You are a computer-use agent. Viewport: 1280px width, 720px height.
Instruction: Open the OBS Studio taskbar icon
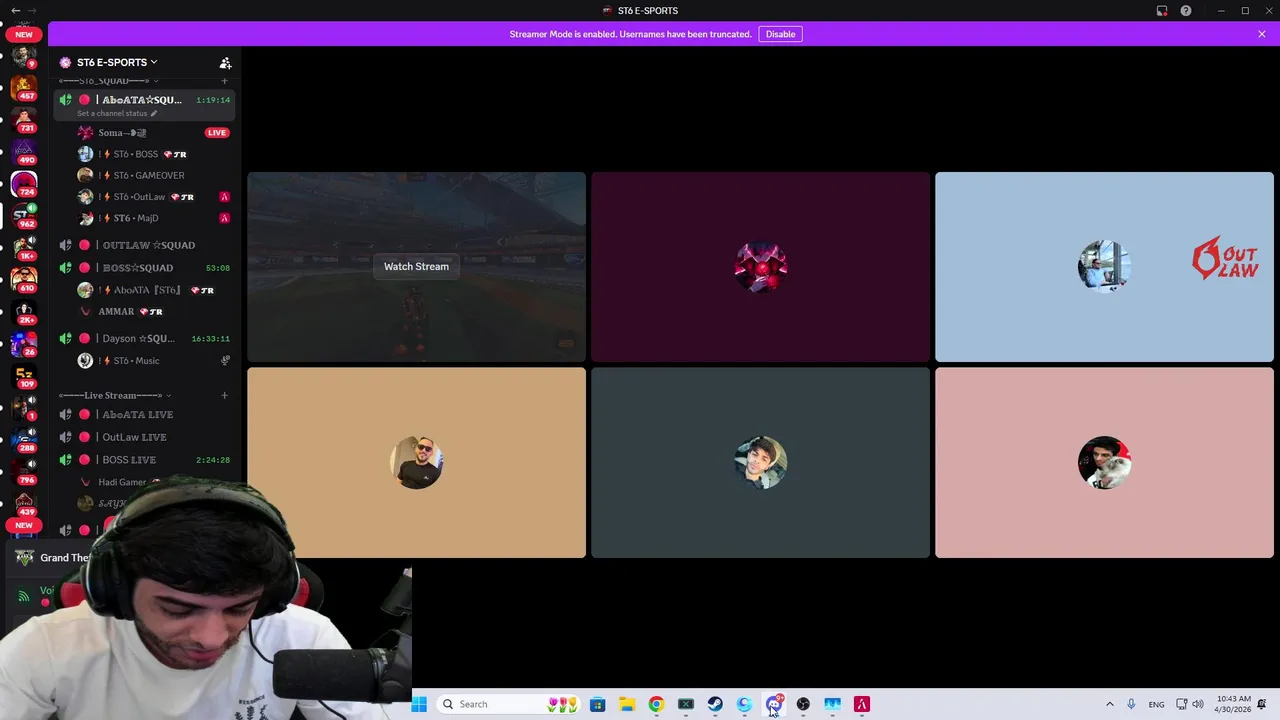pos(803,704)
